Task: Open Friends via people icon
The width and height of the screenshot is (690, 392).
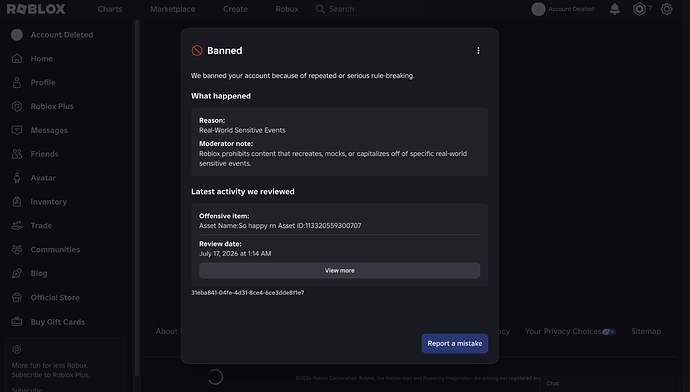Action: (x=17, y=154)
